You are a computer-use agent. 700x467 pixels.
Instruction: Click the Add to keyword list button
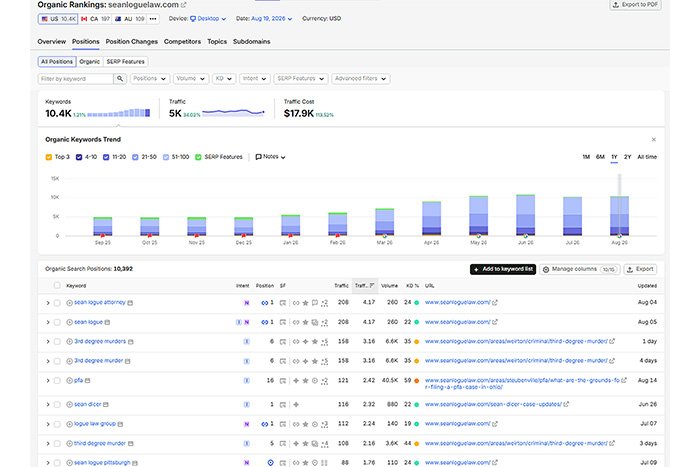point(503,269)
